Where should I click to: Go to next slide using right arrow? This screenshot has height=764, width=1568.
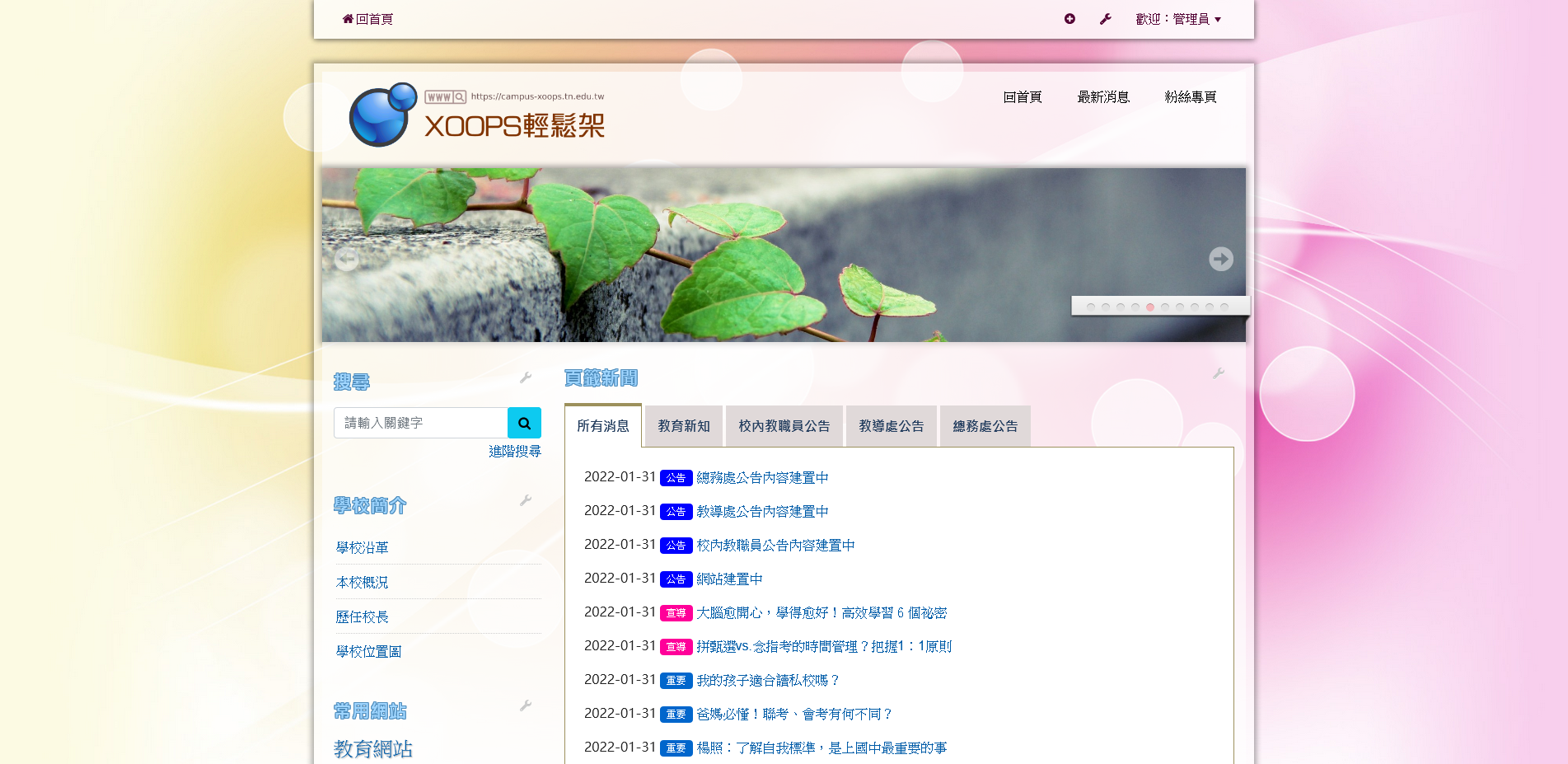pos(1220,259)
